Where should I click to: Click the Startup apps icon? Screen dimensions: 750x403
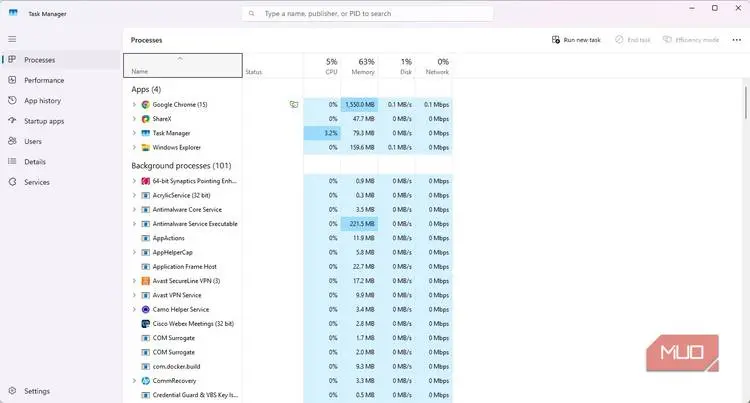pos(12,120)
